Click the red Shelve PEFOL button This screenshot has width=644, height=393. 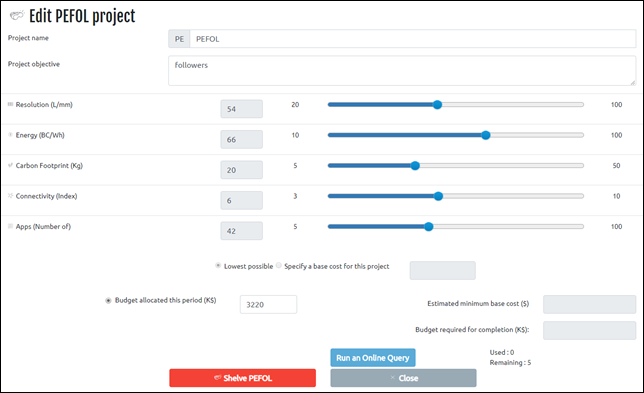[242, 378]
